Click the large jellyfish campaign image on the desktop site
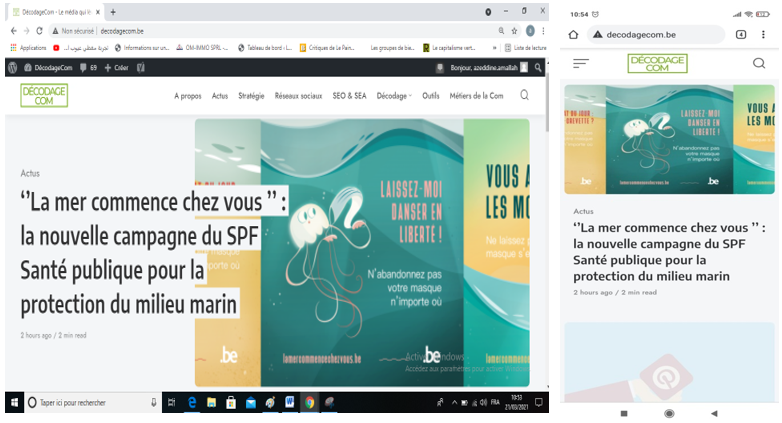 pos(362,252)
